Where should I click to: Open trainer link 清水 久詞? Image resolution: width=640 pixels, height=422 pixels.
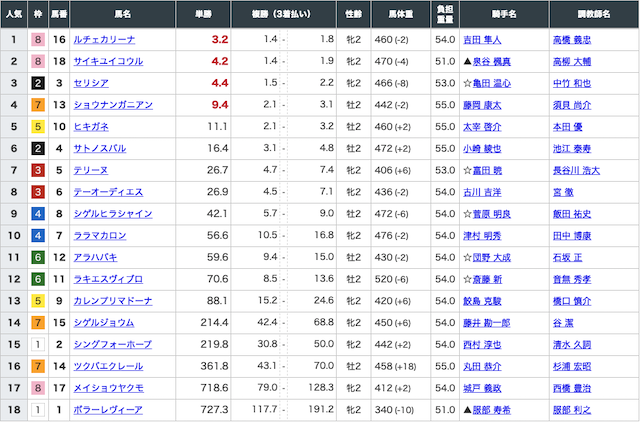[x=572, y=345]
